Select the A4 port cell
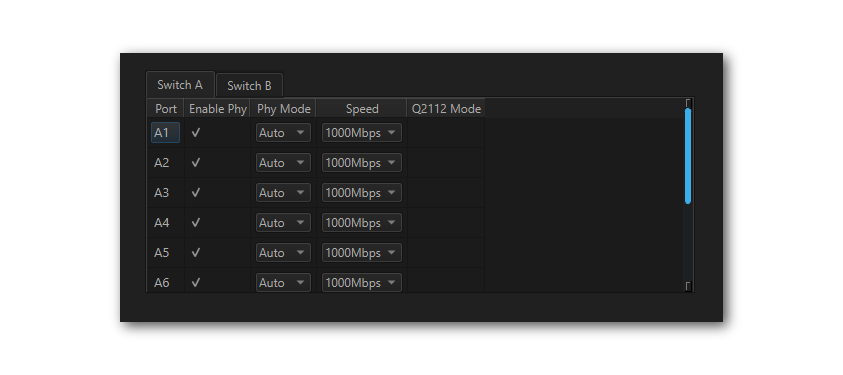This screenshot has height=375, width=843. [x=166, y=222]
